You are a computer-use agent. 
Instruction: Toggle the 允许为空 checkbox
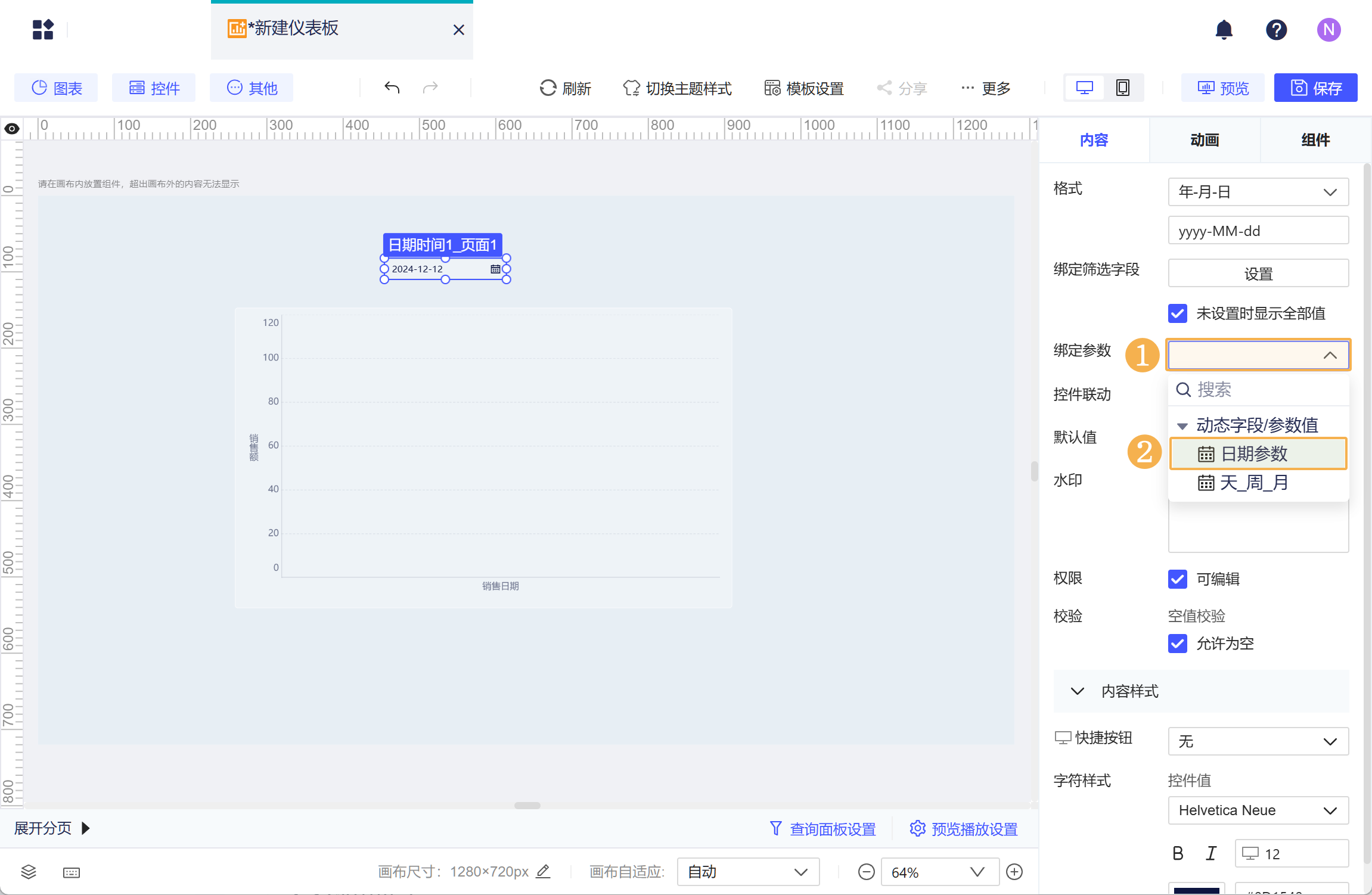click(1177, 643)
